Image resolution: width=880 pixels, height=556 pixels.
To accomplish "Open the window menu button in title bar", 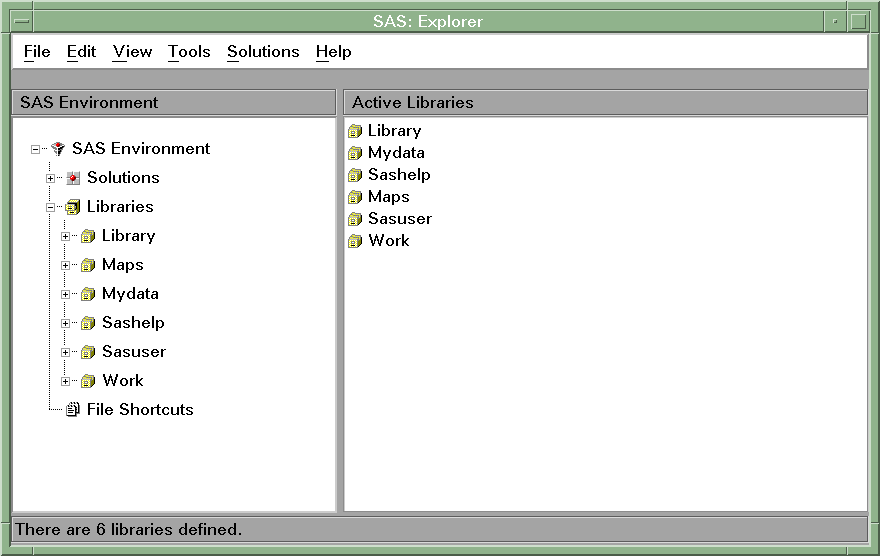I will pos(22,21).
